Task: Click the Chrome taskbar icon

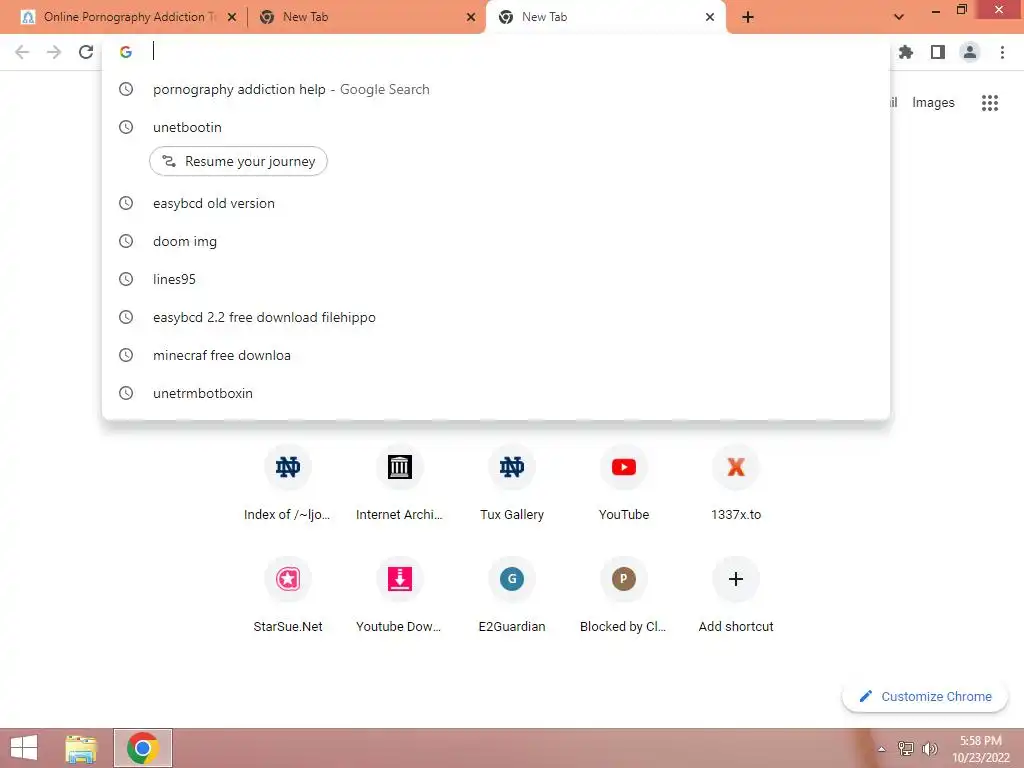Action: tap(142, 748)
